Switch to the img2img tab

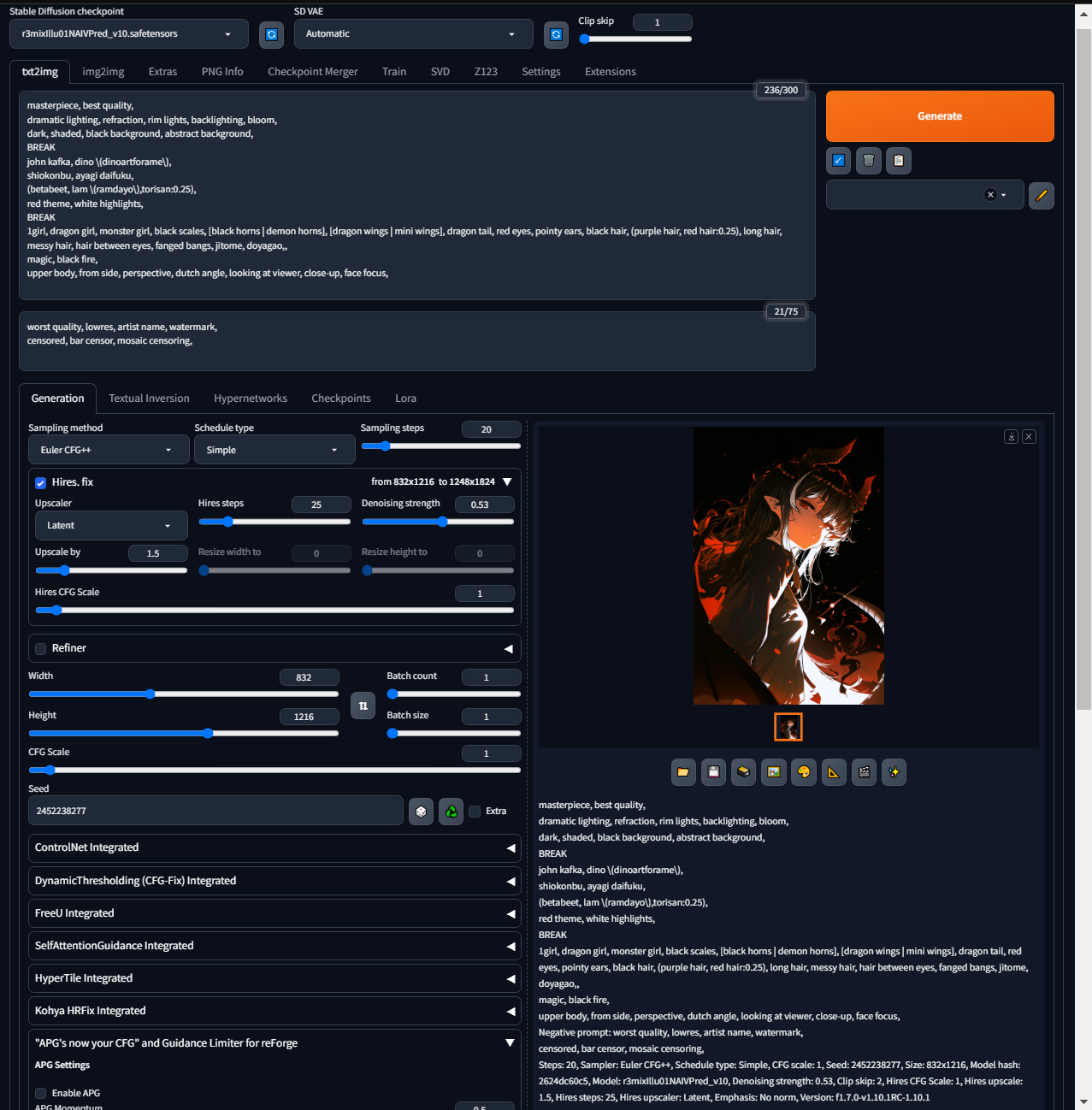[x=103, y=72]
